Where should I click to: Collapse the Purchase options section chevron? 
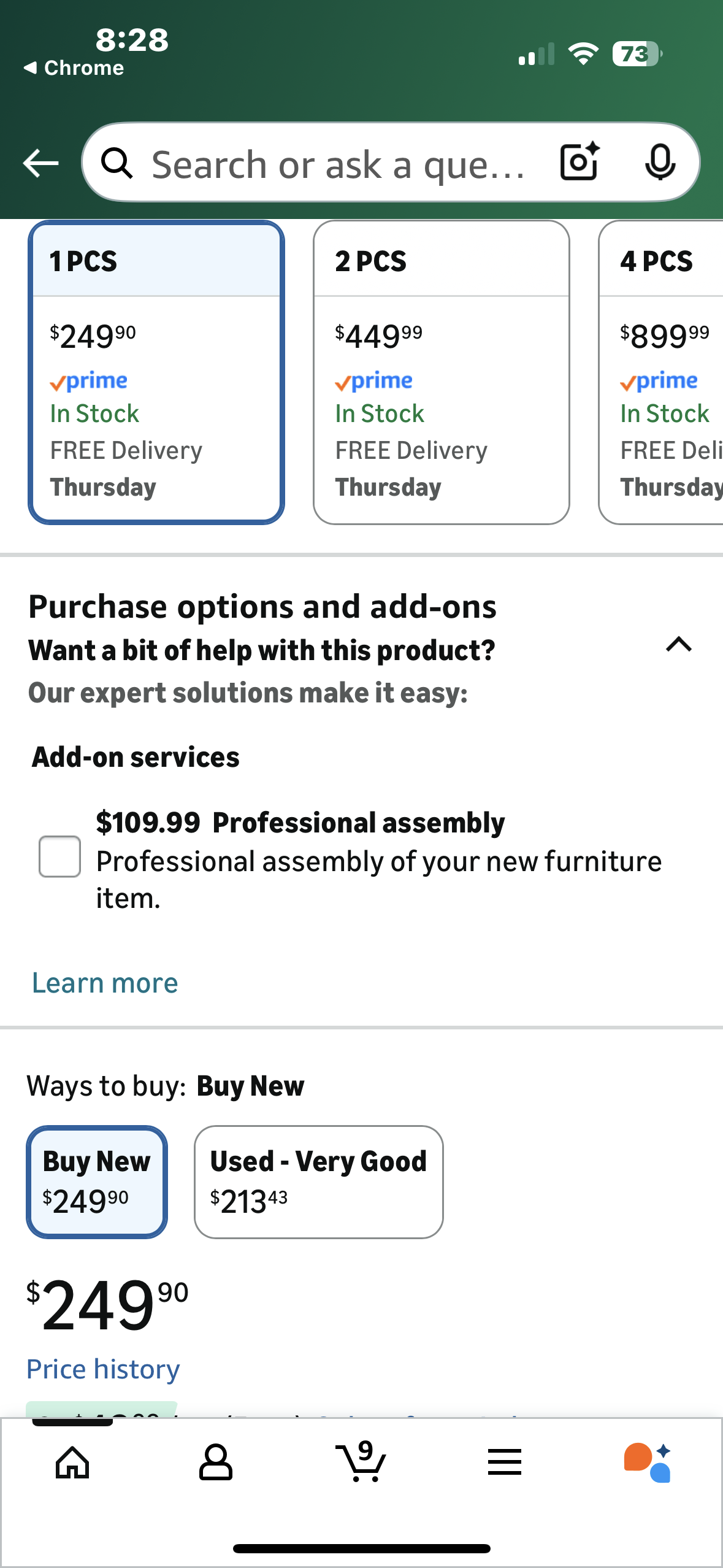(x=679, y=645)
